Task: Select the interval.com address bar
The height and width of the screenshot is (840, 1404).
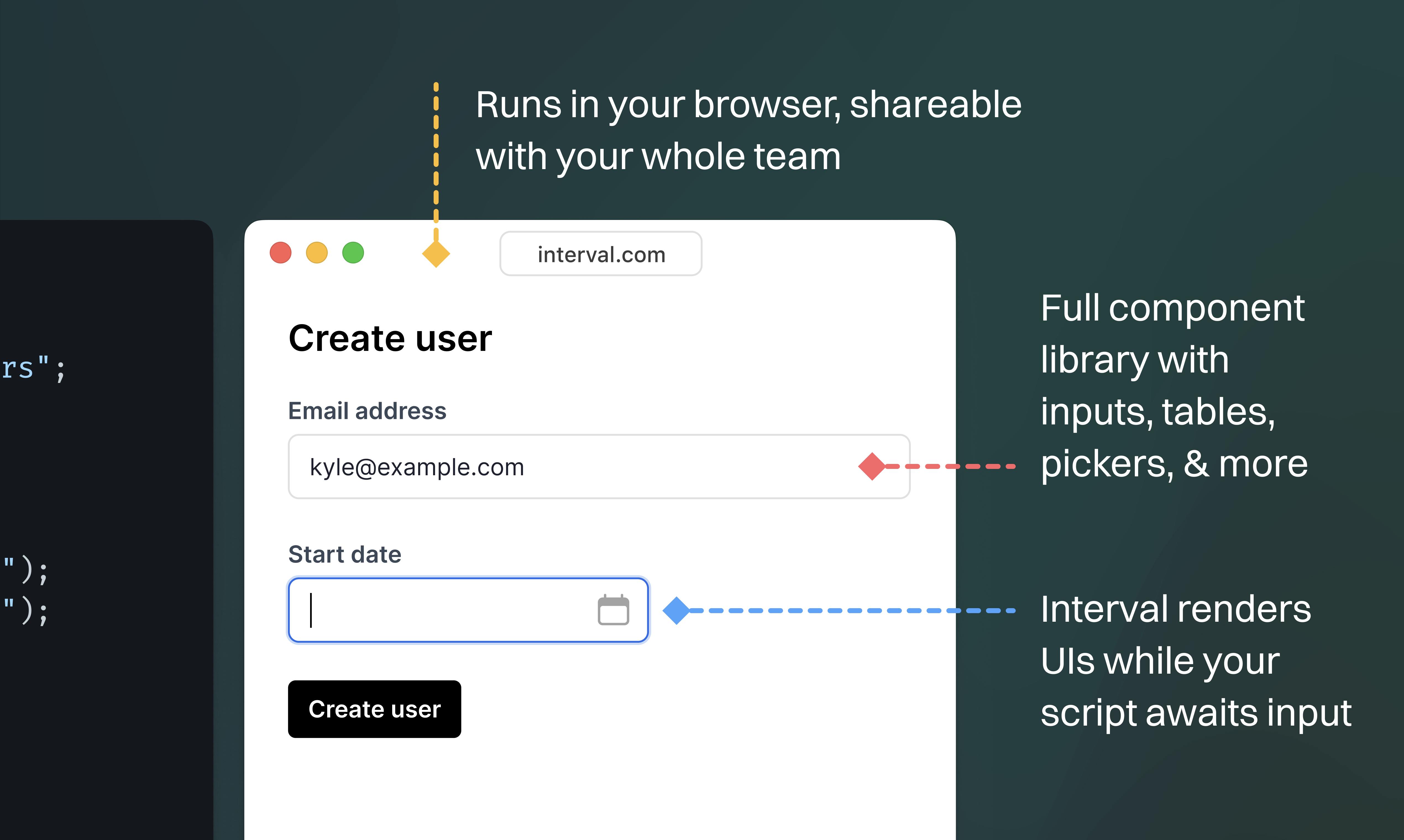Action: (601, 254)
